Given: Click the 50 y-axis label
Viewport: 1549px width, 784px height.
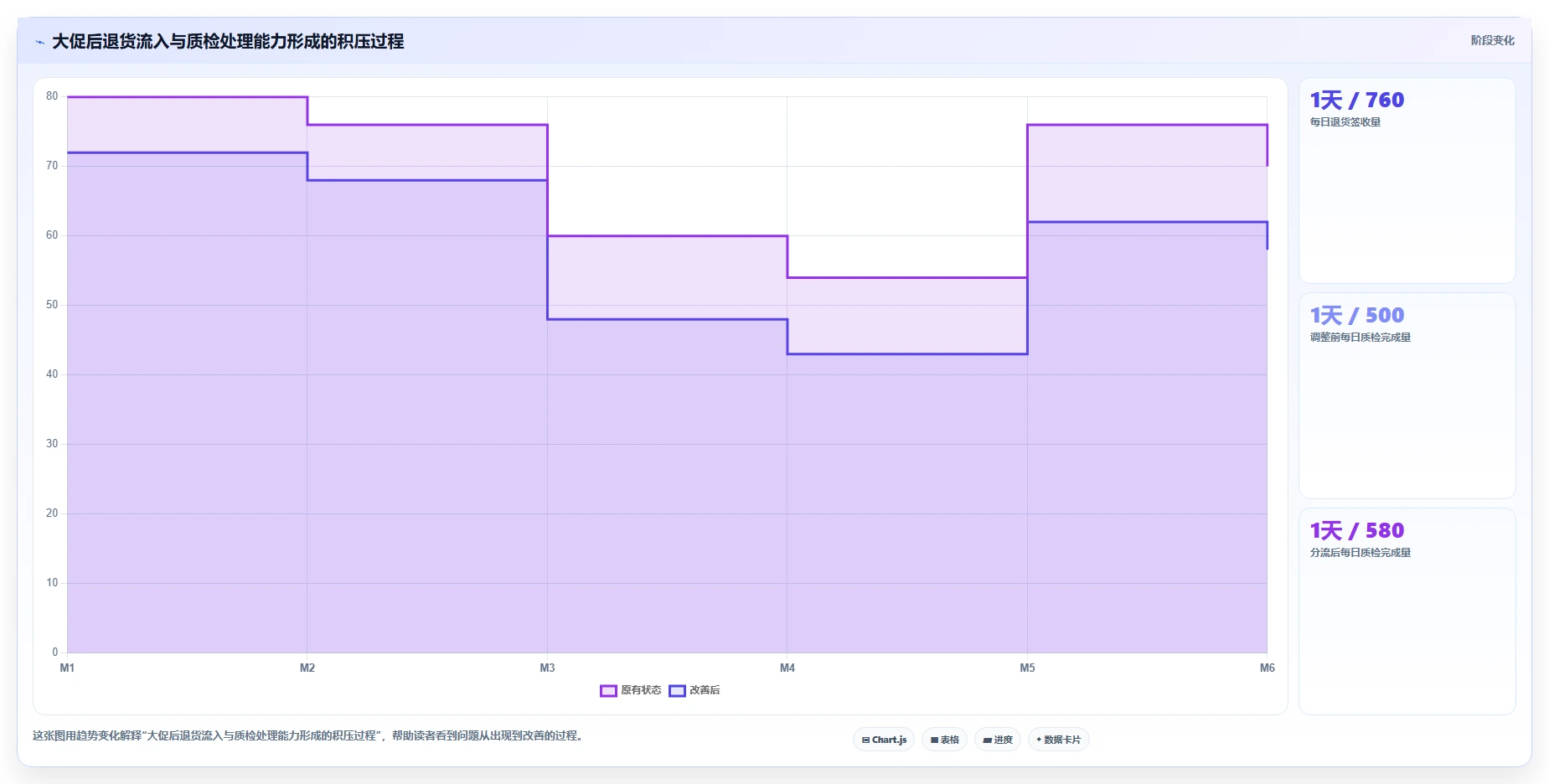Looking at the screenshot, I should pyautogui.click(x=52, y=305).
